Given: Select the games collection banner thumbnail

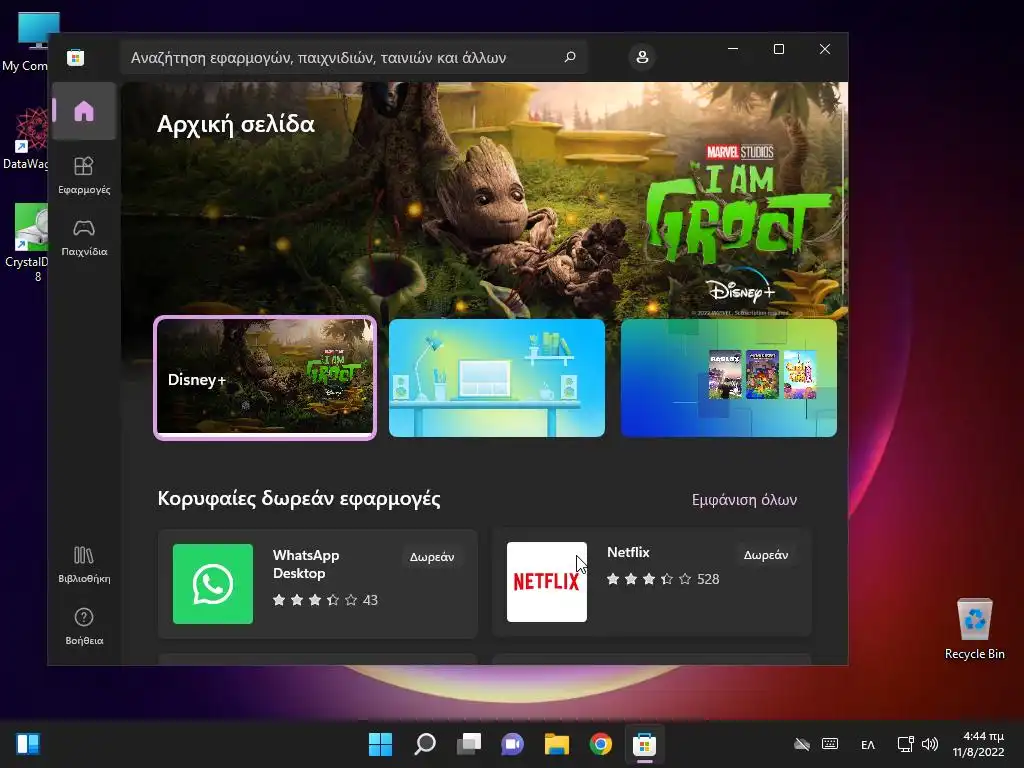Looking at the screenshot, I should 729,378.
